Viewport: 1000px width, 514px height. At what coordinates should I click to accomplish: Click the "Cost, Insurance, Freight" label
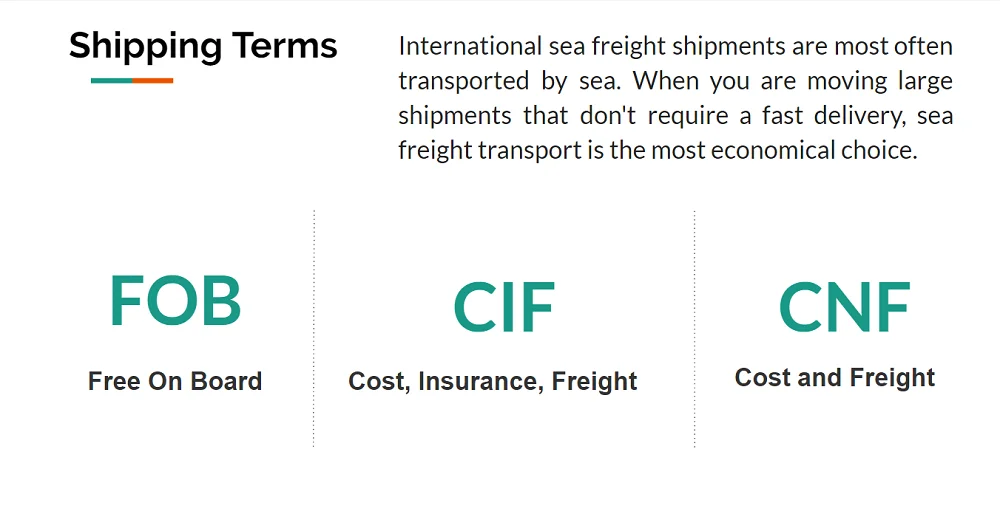(493, 381)
